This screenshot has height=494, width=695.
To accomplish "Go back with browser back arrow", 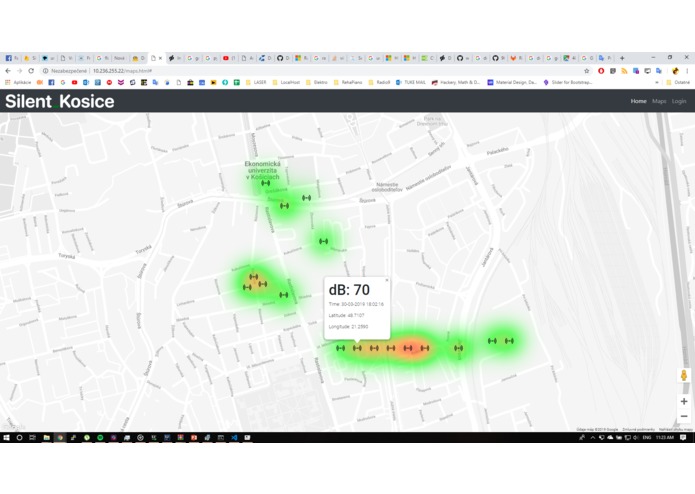I will point(8,70).
